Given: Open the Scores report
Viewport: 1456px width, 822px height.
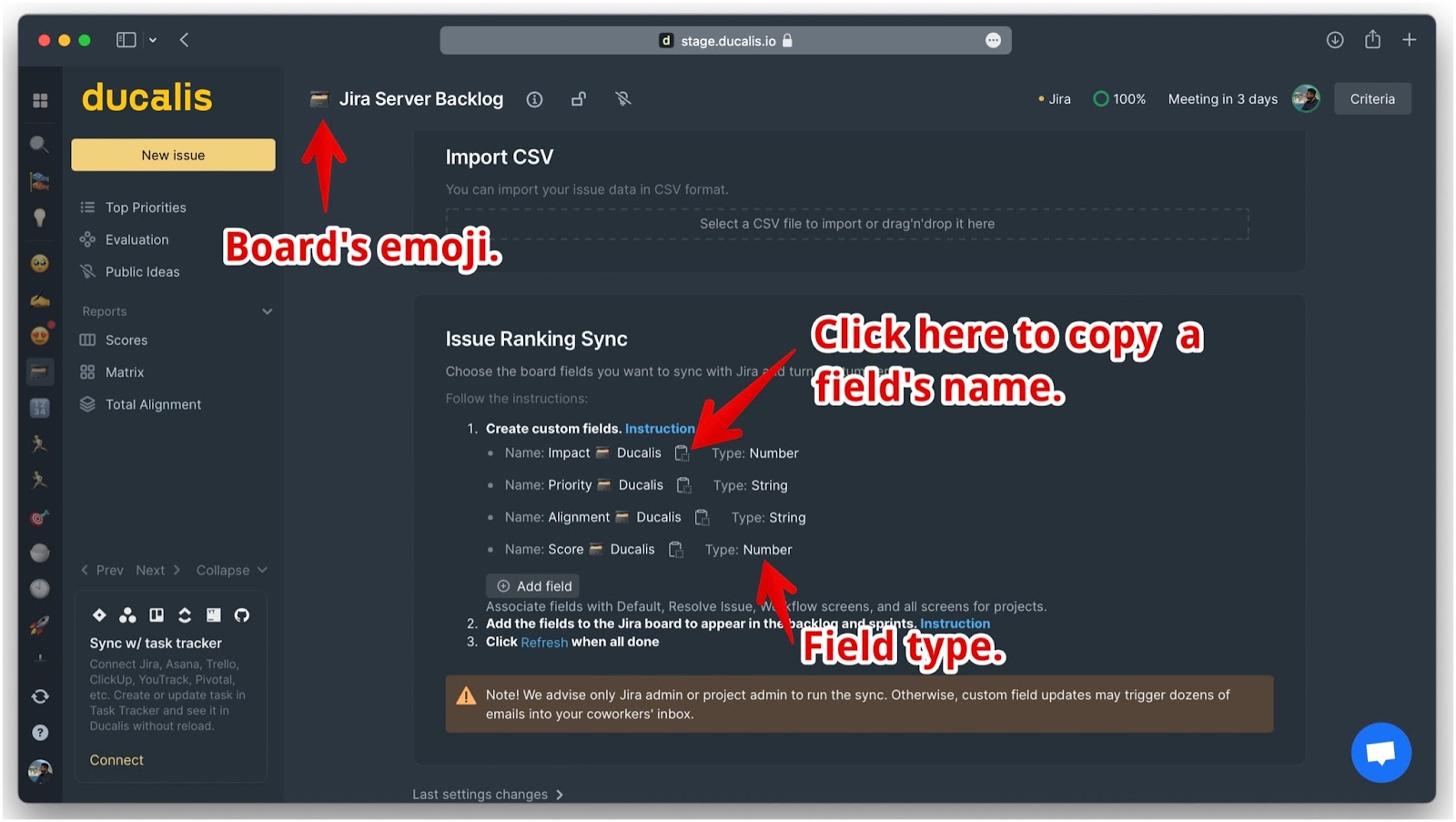Looking at the screenshot, I should pyautogui.click(x=126, y=340).
